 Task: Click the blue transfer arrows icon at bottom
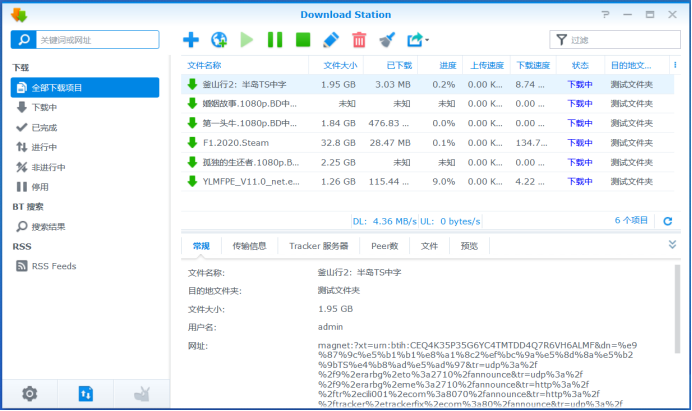click(86, 393)
